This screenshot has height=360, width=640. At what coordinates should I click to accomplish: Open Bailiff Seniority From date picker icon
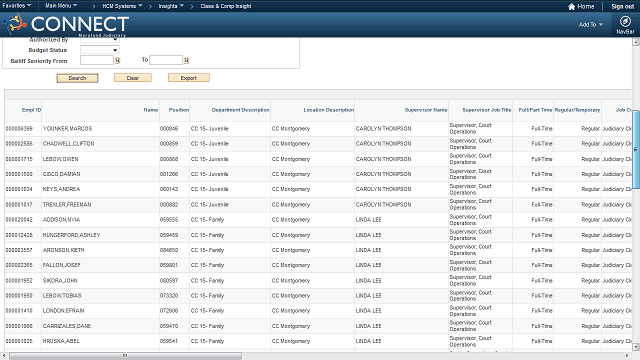118,60
